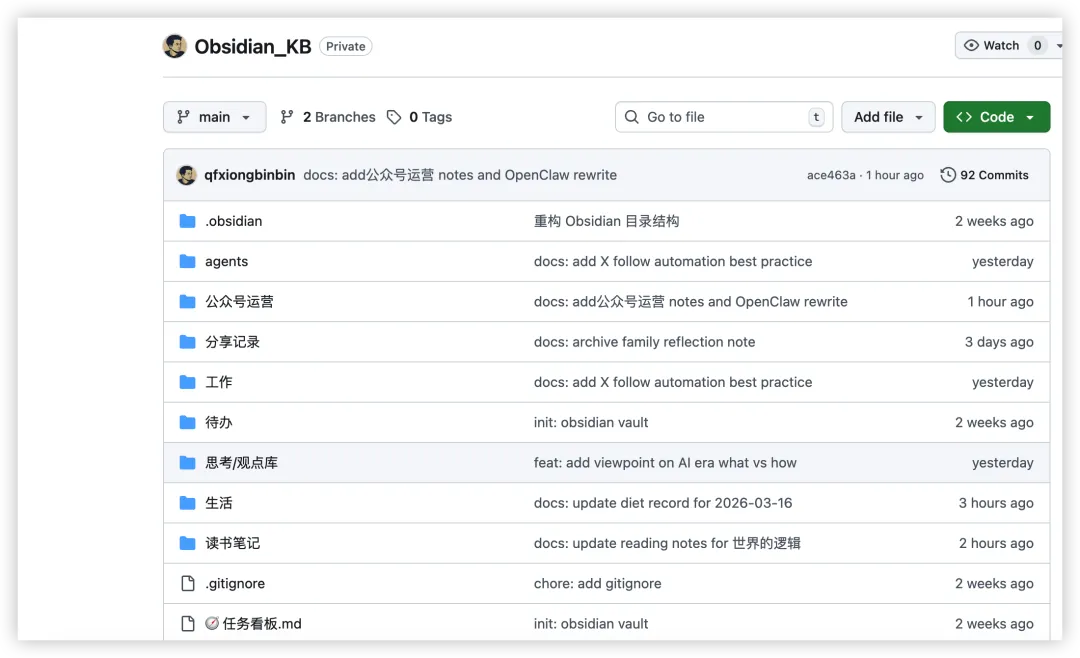Click the watcher count 0 beside Watch
Viewport: 1080px width, 658px height.
tap(1037, 45)
